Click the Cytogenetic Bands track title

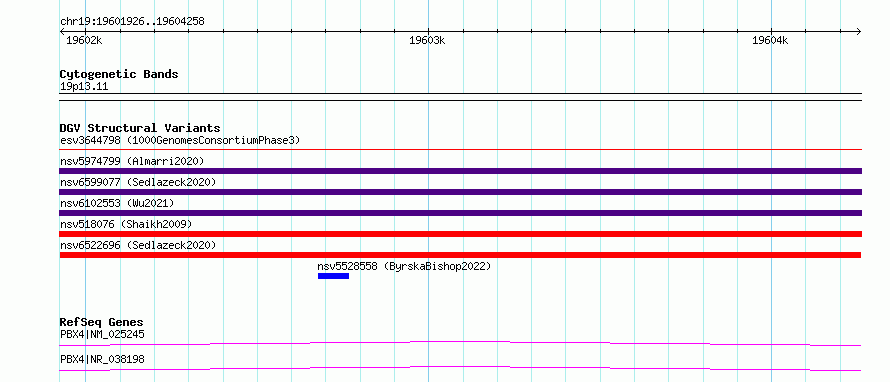click(119, 74)
